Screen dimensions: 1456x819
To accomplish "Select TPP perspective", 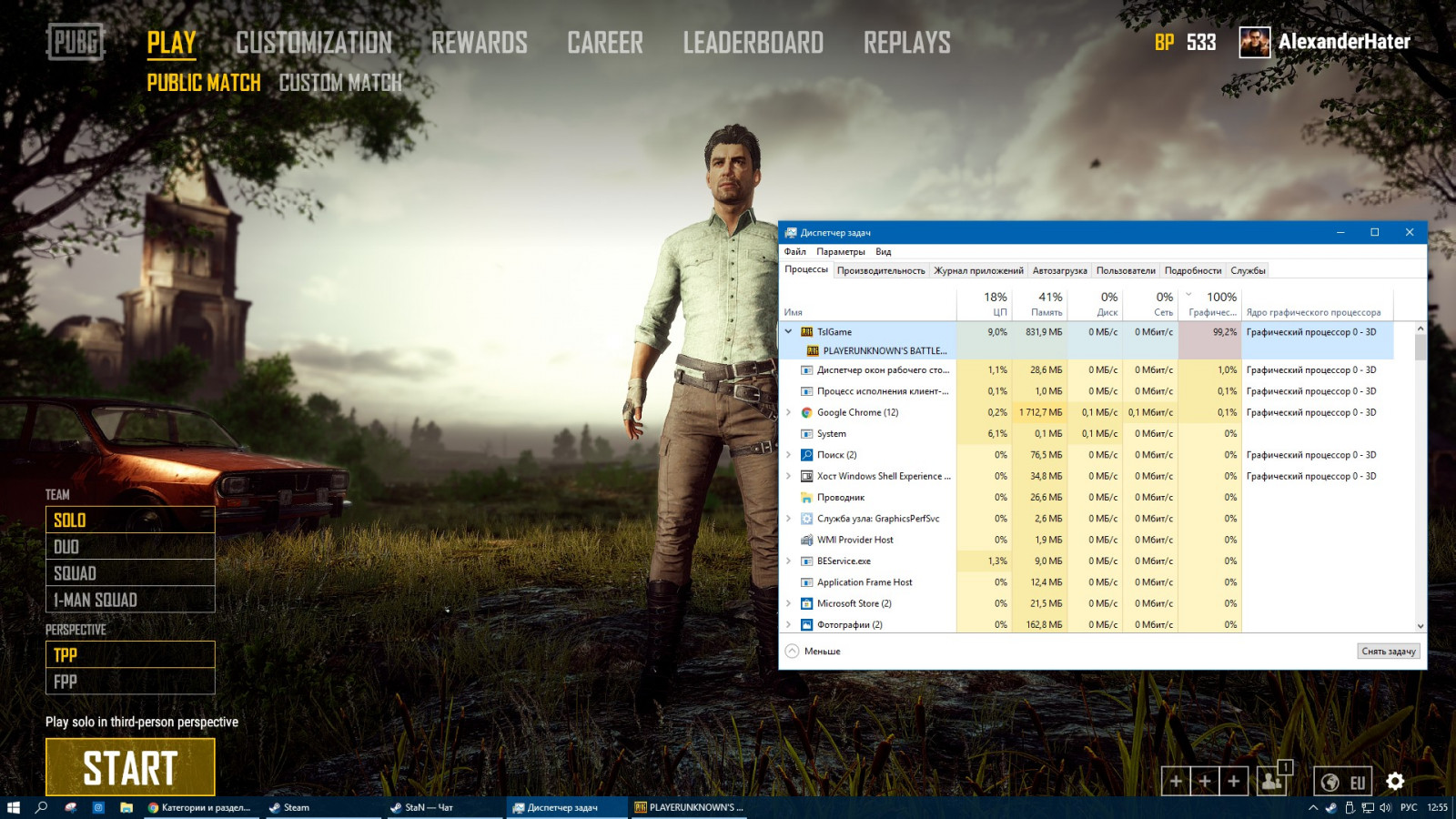I will point(130,654).
